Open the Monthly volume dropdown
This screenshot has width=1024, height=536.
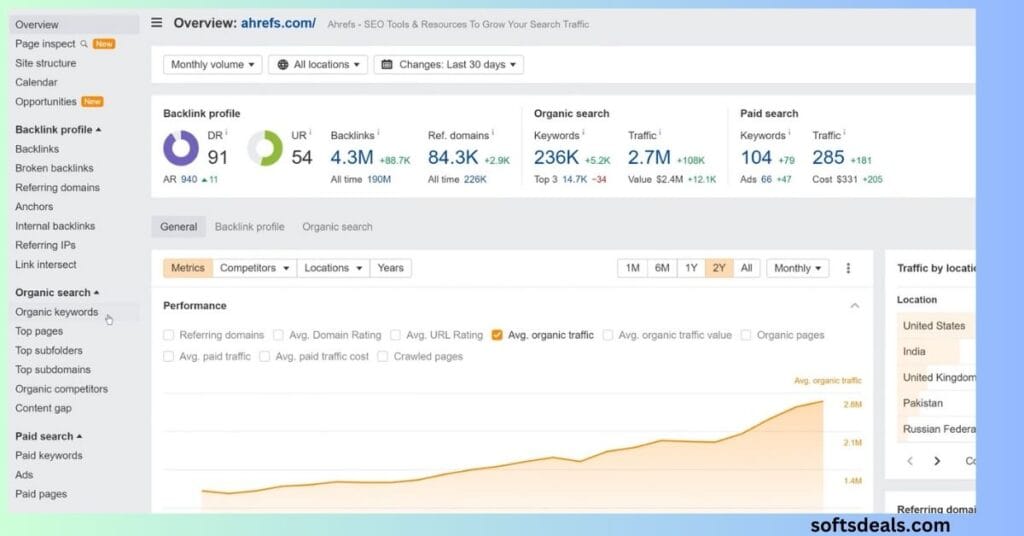[x=212, y=65]
